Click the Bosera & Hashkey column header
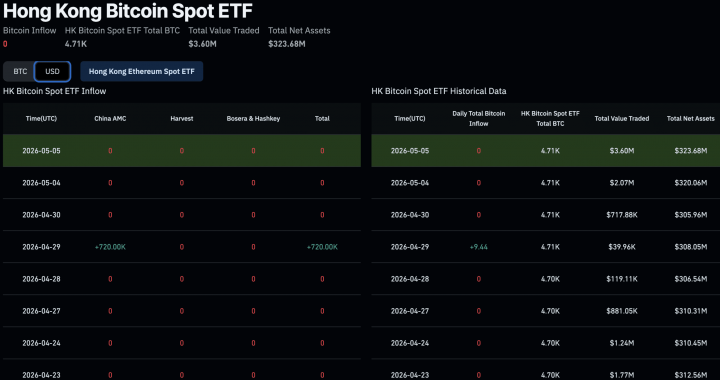Viewport: 720px width, 380px height. click(x=253, y=118)
